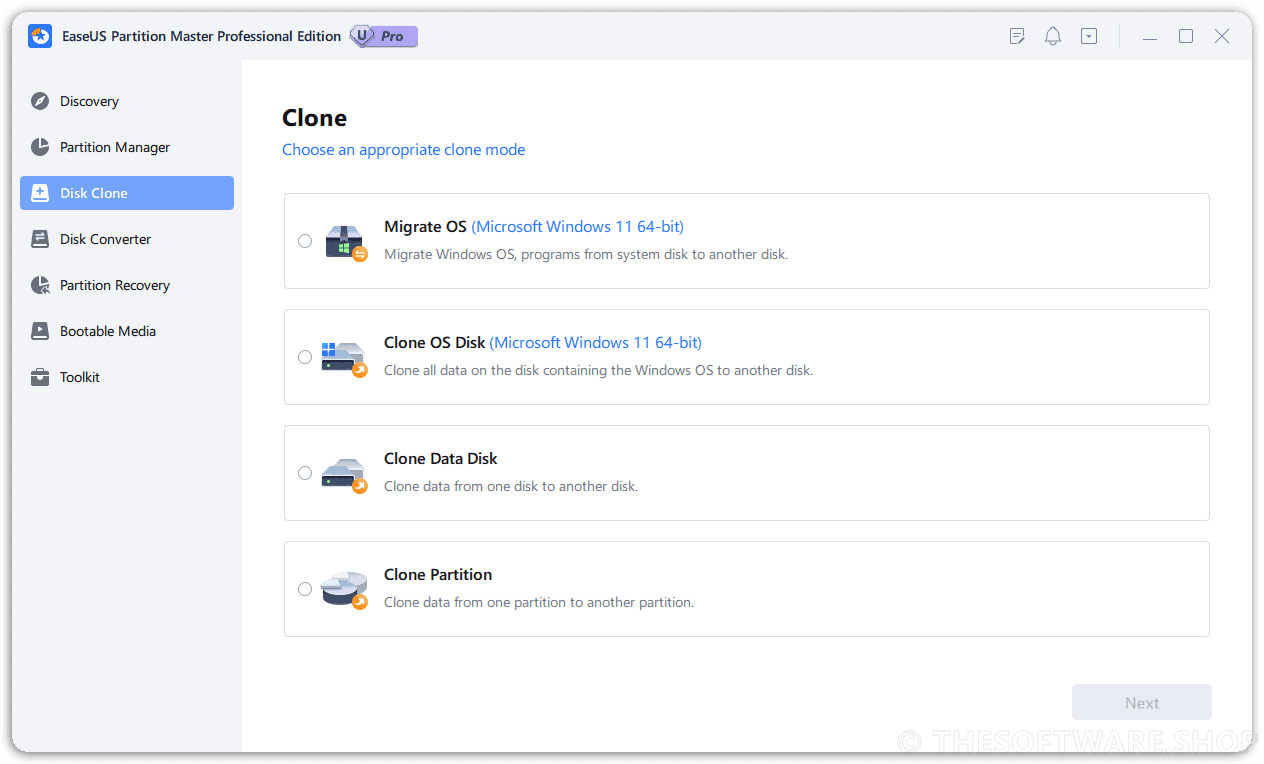Viewport: 1264px width, 764px height.
Task: Click 'Clone data from one disk to another disk.' text
Action: tap(511, 487)
